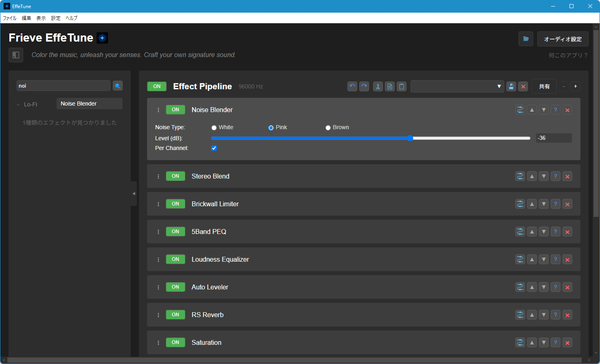This screenshot has height=364, width=600.
Task: Open the 編集 menu
Action: 26,18
